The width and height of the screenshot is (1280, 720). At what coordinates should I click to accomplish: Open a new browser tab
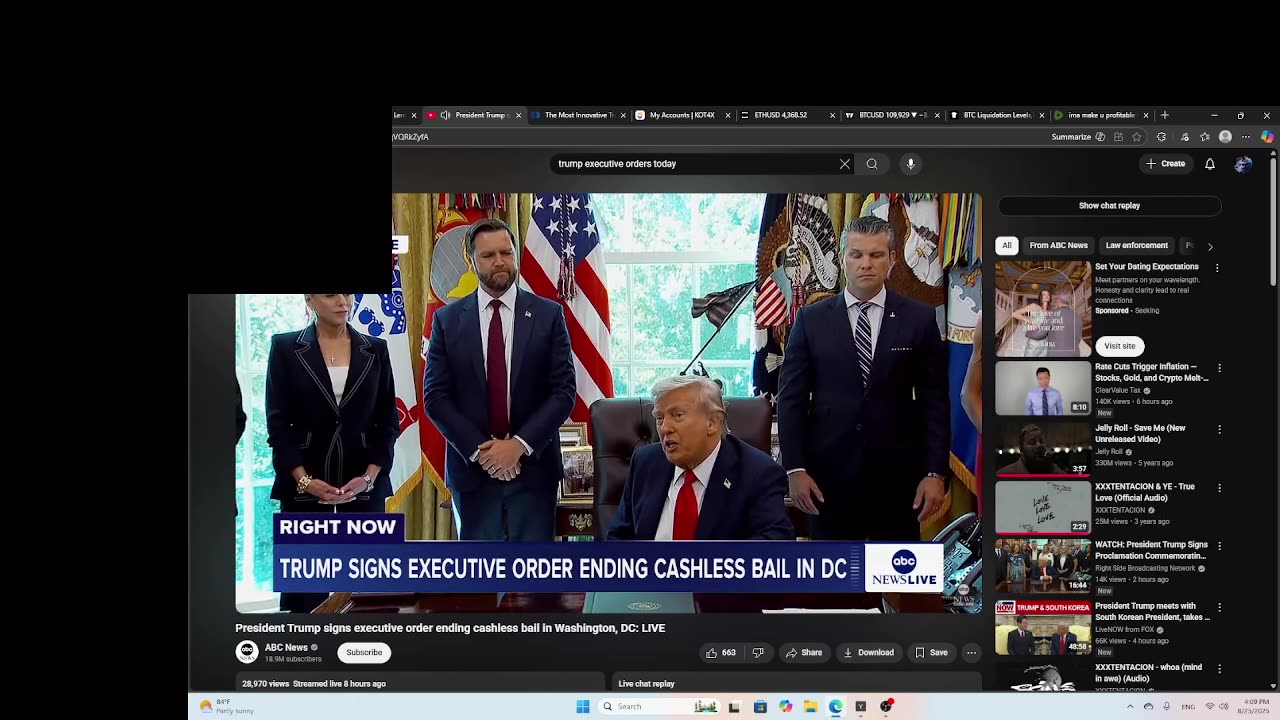coord(1164,115)
